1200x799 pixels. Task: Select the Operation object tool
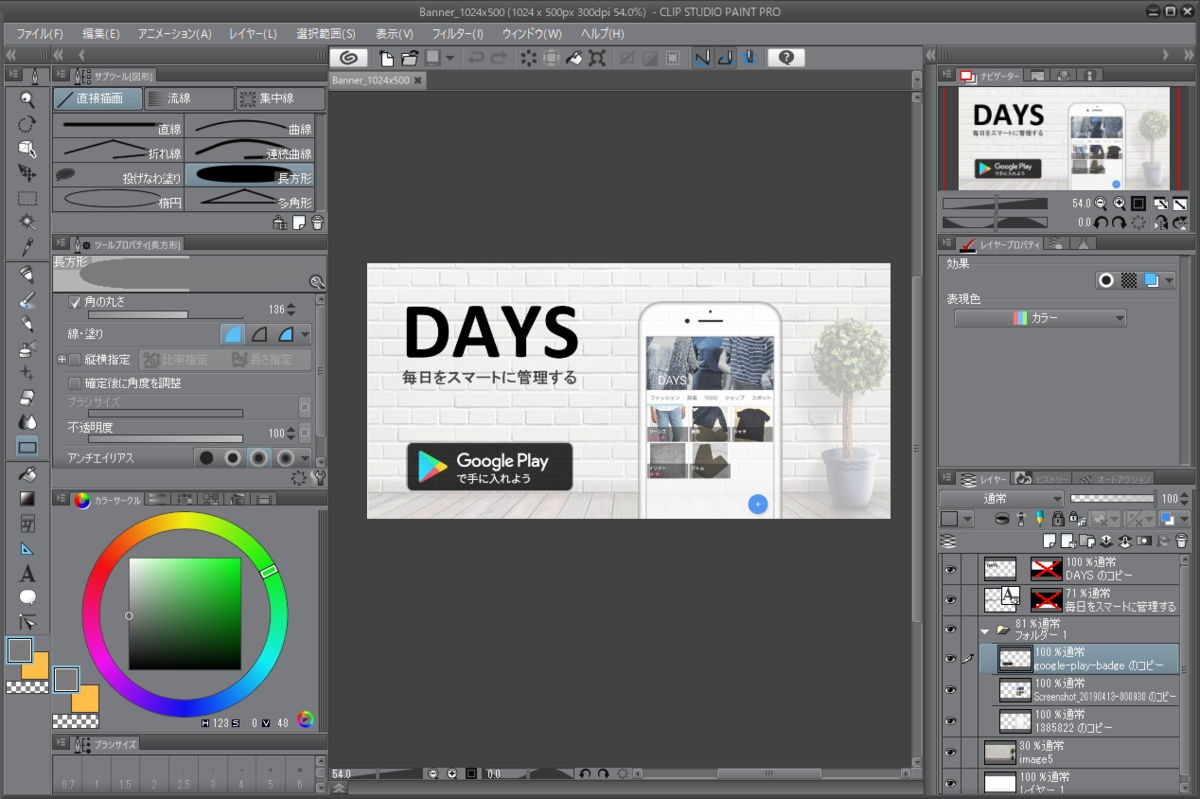27,149
